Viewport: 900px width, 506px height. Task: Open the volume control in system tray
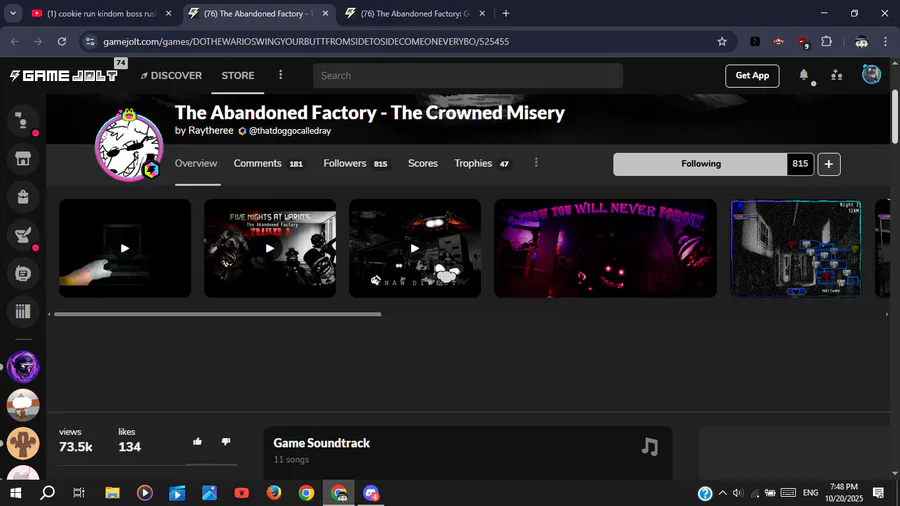(x=738, y=493)
